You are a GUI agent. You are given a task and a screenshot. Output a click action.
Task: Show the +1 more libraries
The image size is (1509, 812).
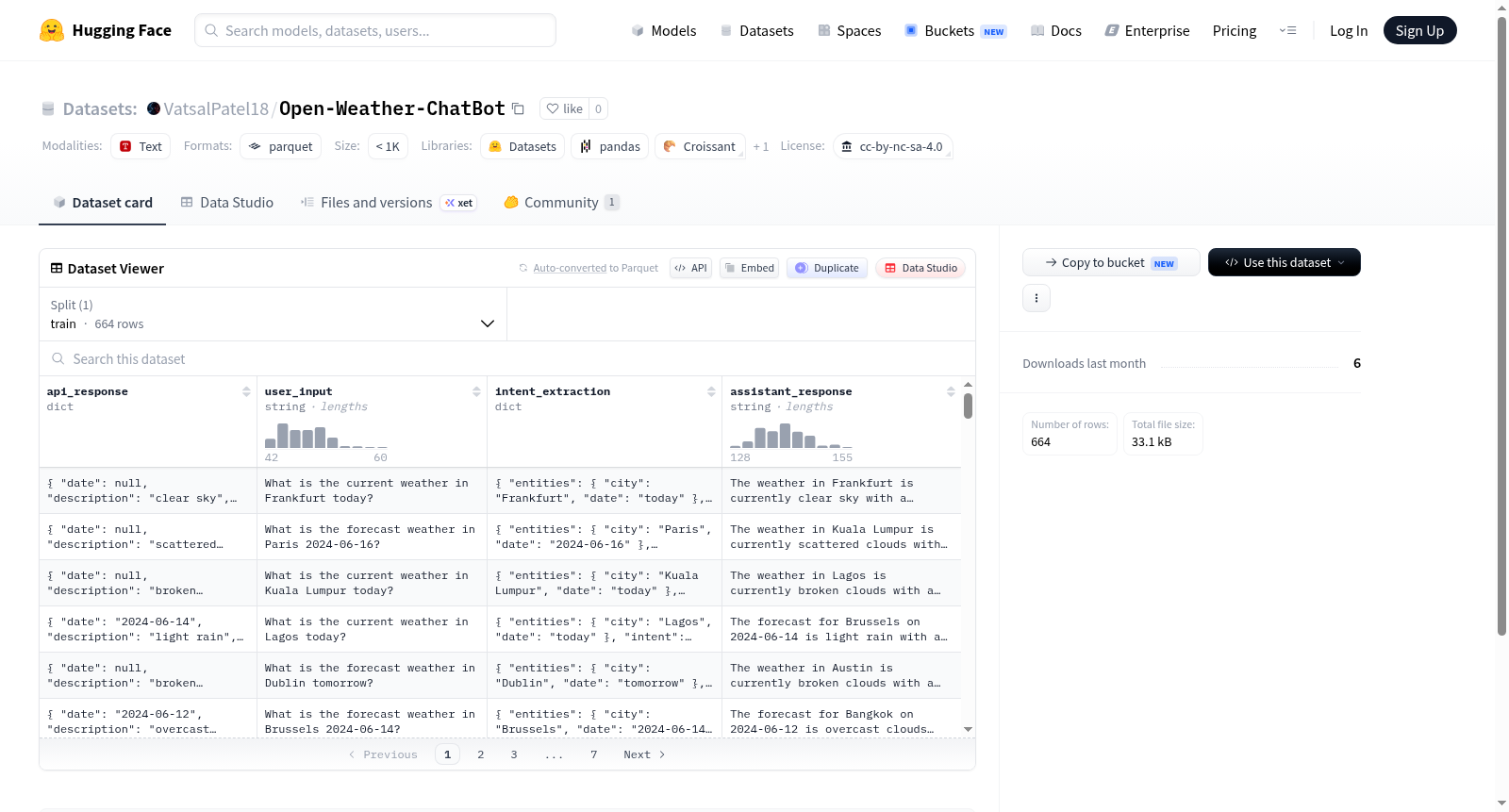761,147
